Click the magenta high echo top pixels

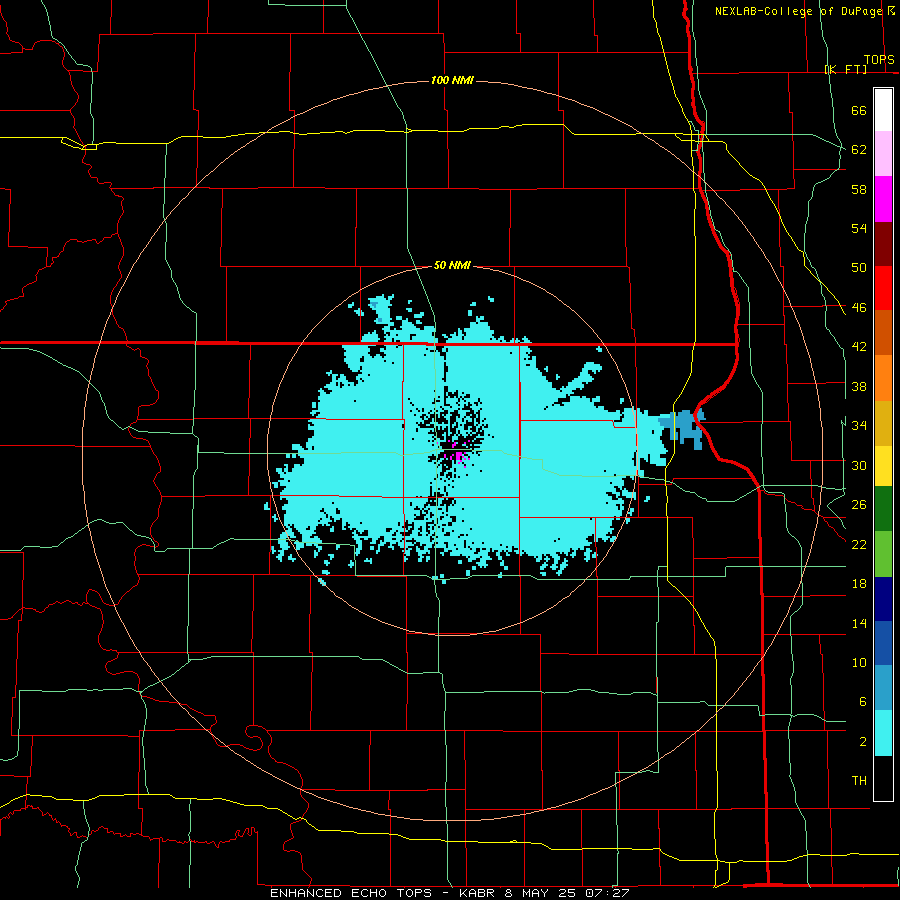459,457
